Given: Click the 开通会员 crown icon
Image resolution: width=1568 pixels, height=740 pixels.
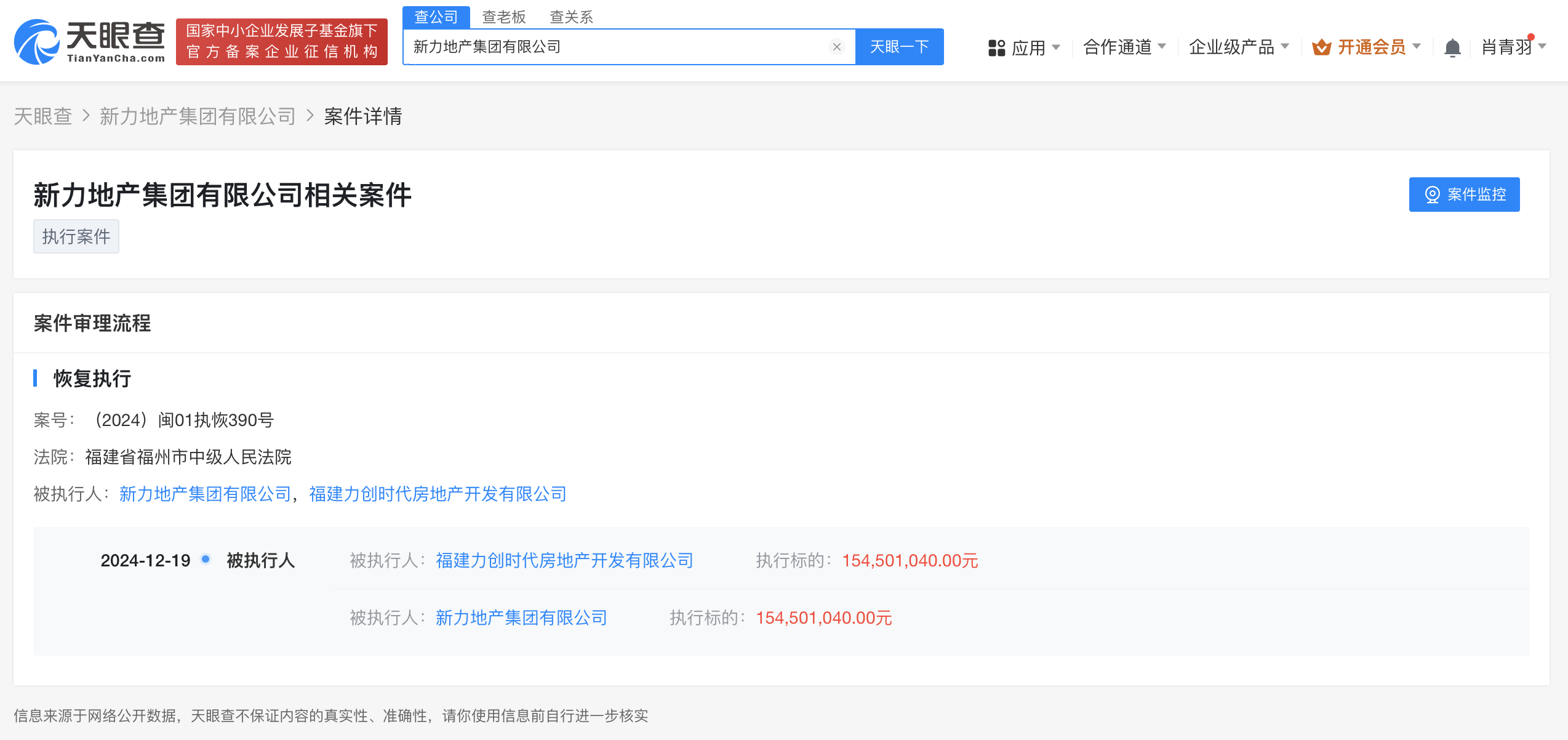Looking at the screenshot, I should [x=1321, y=47].
